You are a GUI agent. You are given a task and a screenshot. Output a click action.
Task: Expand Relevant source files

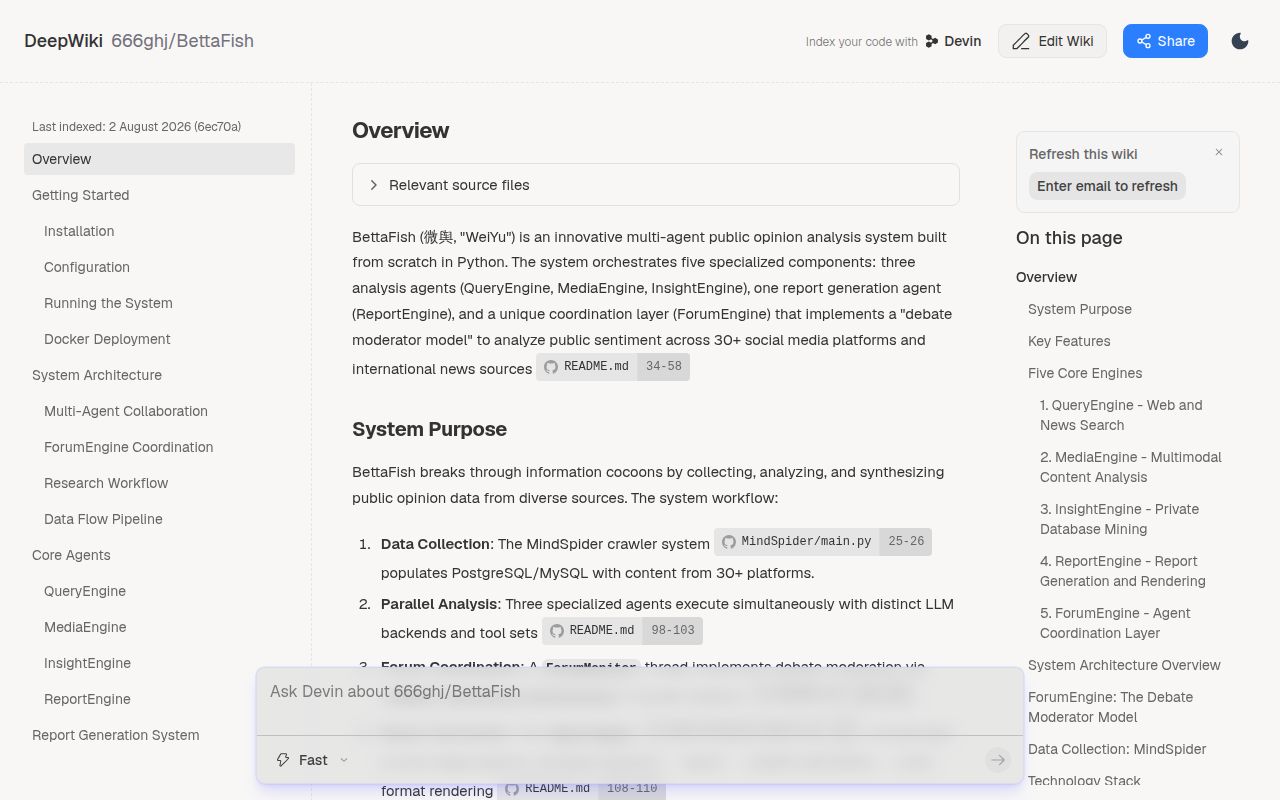656,185
